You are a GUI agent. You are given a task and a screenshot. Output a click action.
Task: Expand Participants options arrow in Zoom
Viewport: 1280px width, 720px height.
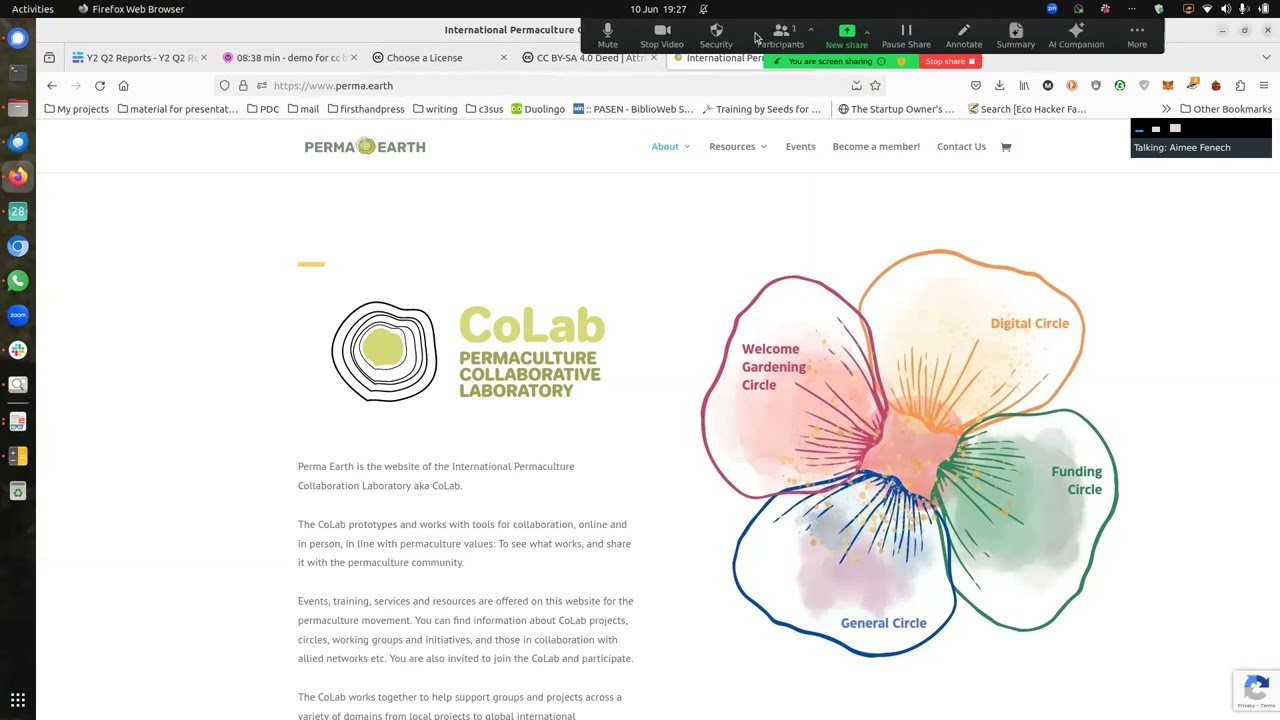(x=810, y=31)
